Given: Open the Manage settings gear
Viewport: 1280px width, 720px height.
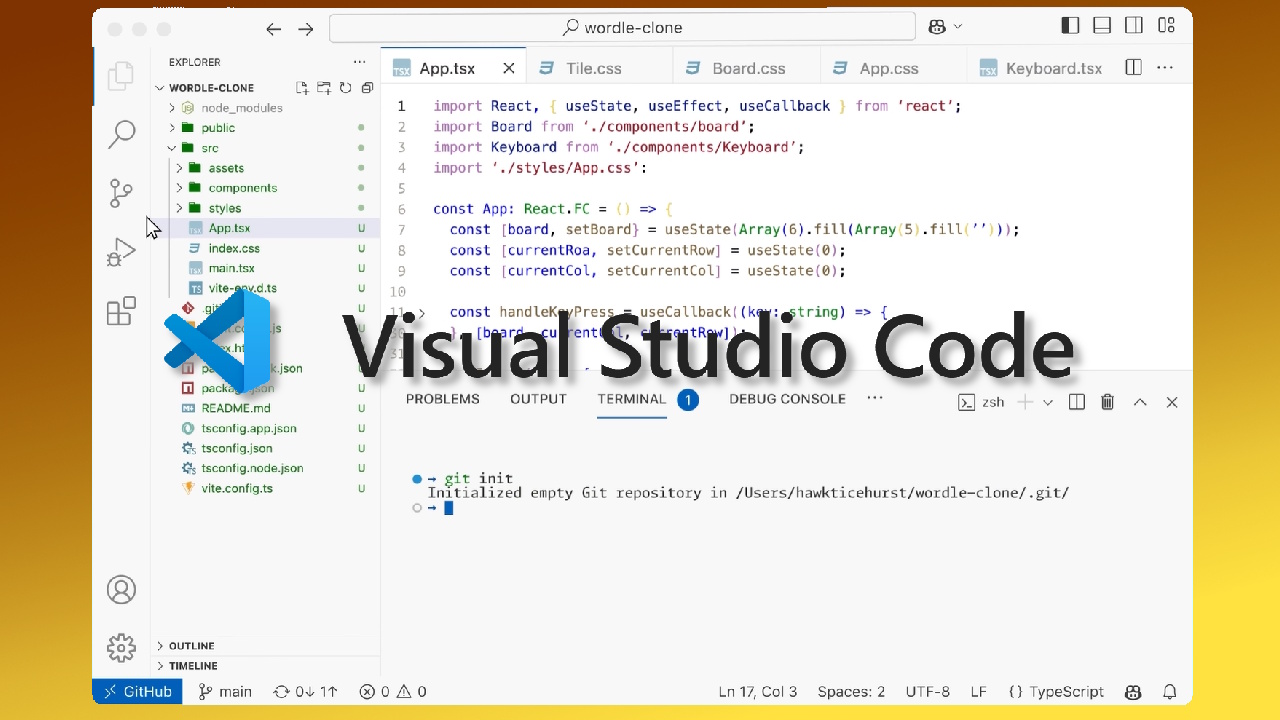Looking at the screenshot, I should point(121,648).
